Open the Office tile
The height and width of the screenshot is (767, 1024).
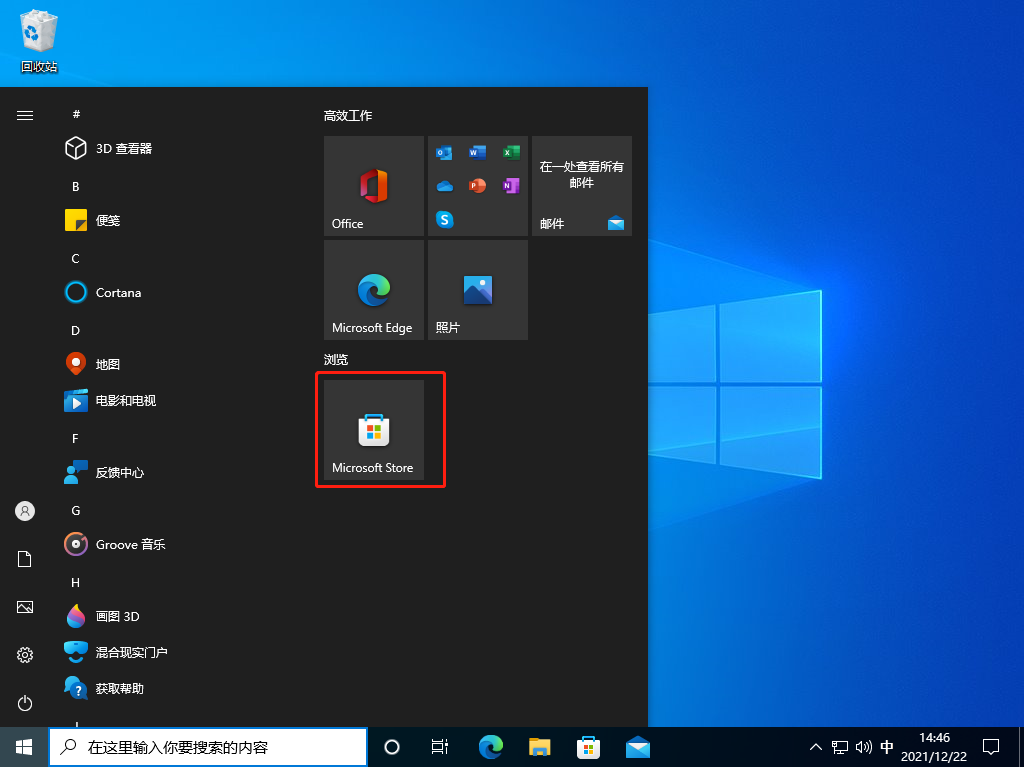[373, 186]
